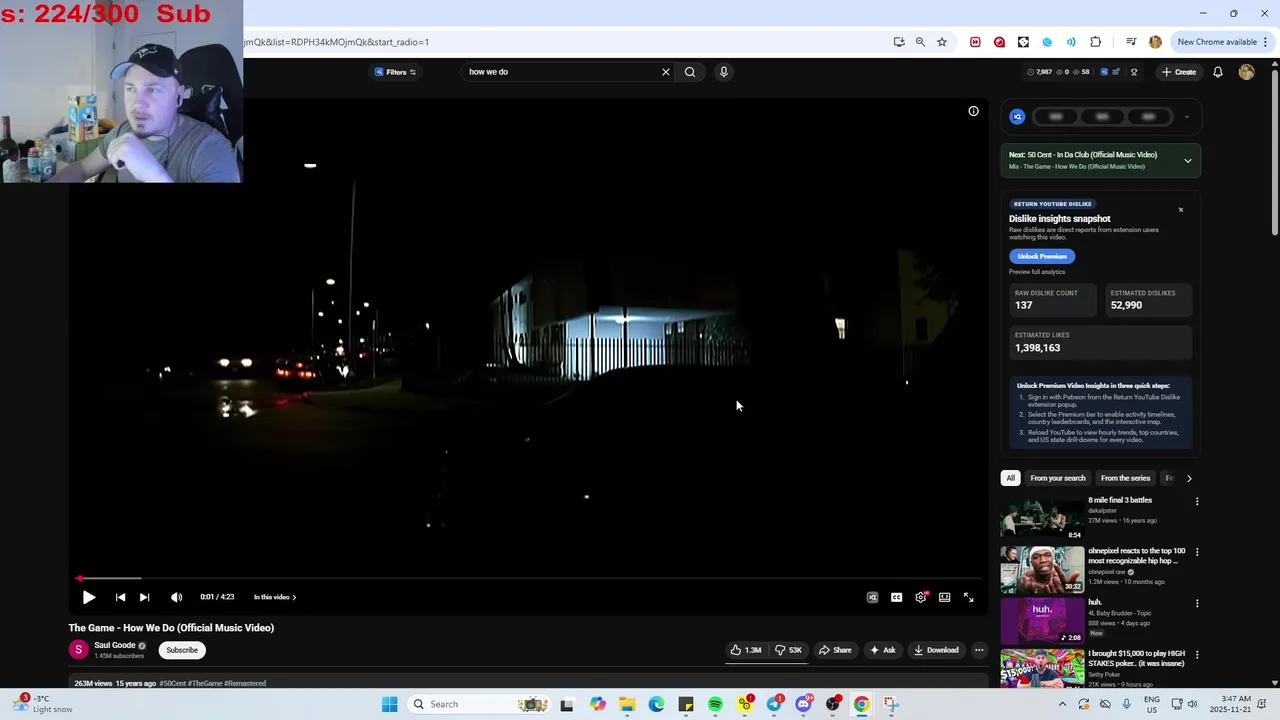Open "8 mile final 3 battles" thumbnail
The width and height of the screenshot is (1280, 720).
(1042, 518)
